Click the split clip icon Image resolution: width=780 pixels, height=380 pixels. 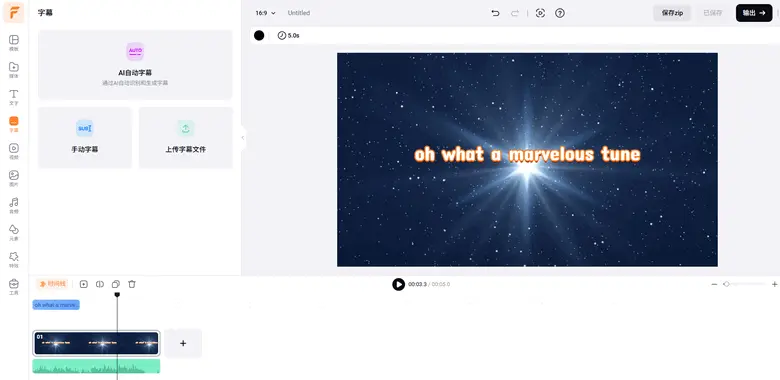[99, 284]
